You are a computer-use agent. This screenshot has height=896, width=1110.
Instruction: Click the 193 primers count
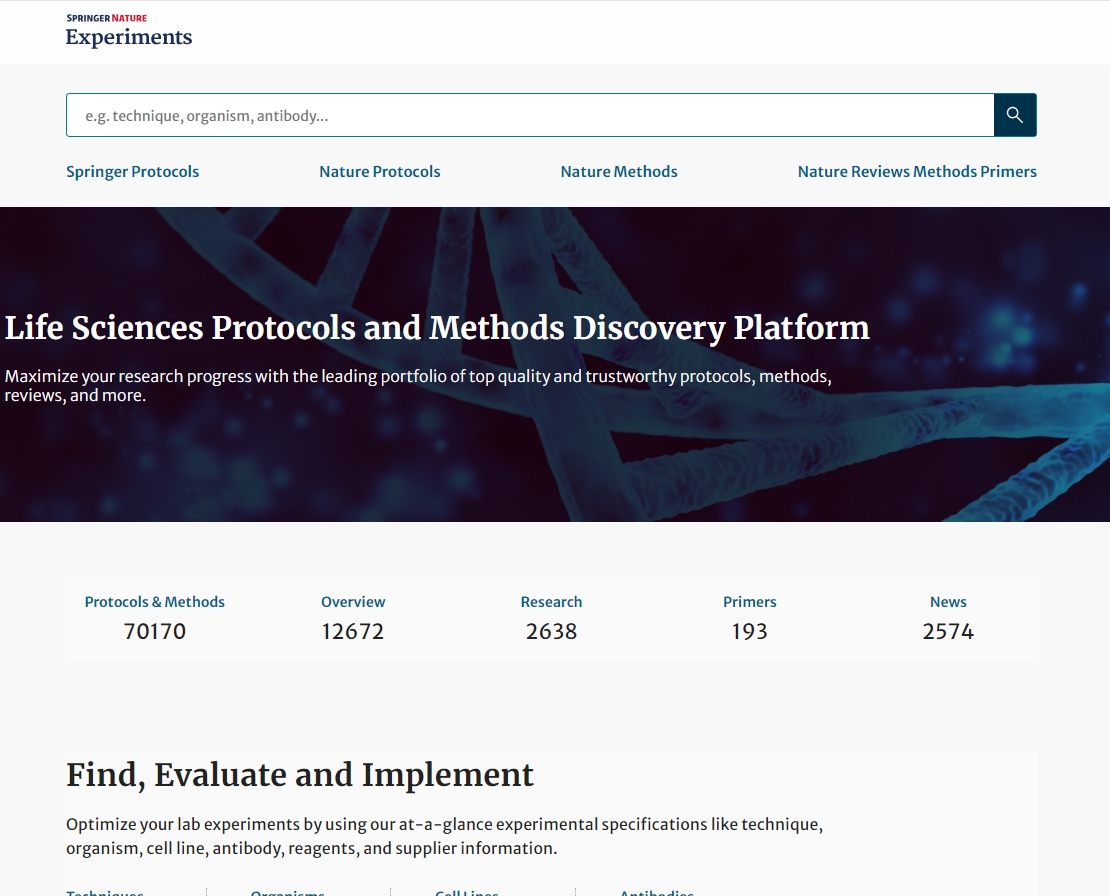pos(749,631)
